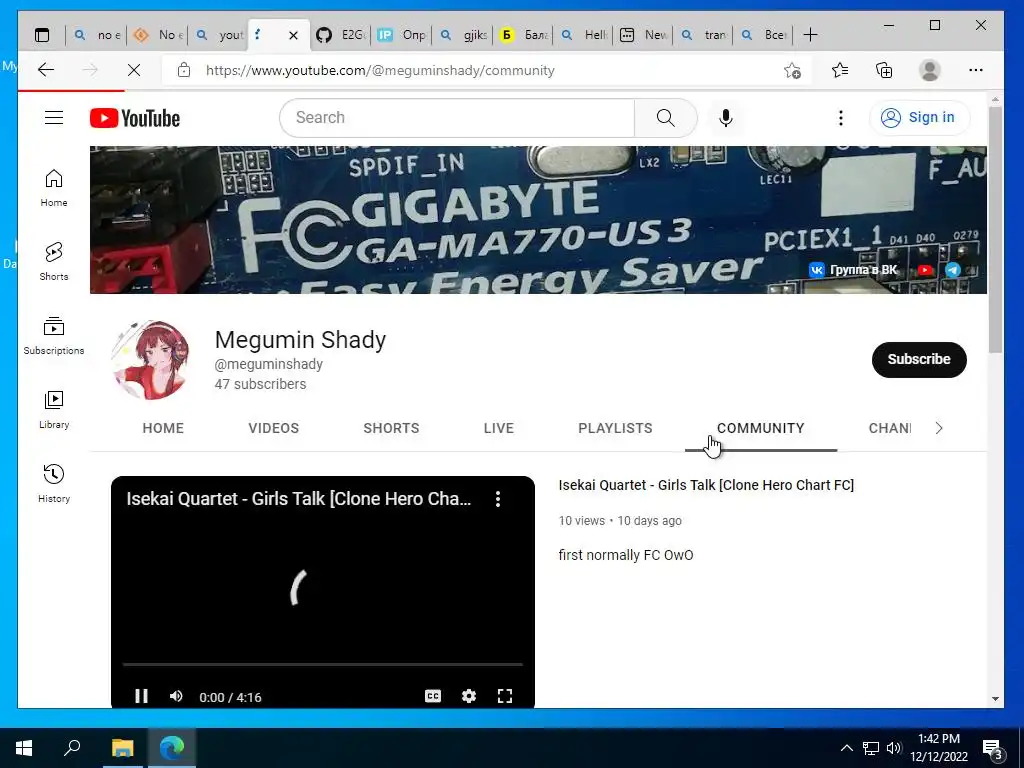Open Isekai Quartet Girls Talk video title link
1024x768 pixels.
[x=706, y=485]
